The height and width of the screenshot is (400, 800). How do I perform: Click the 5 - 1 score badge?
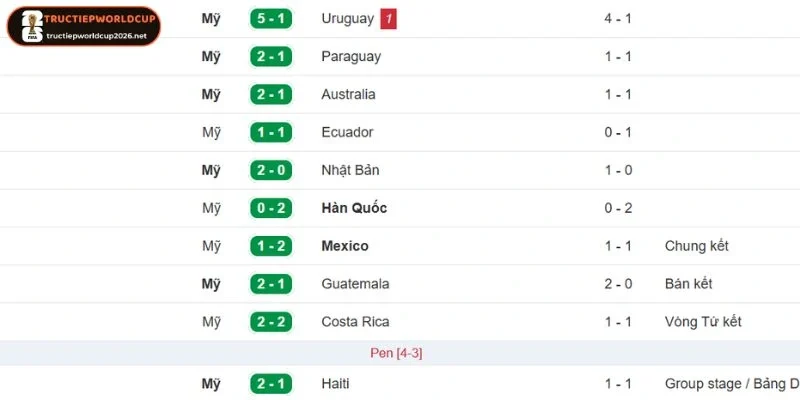click(x=270, y=19)
